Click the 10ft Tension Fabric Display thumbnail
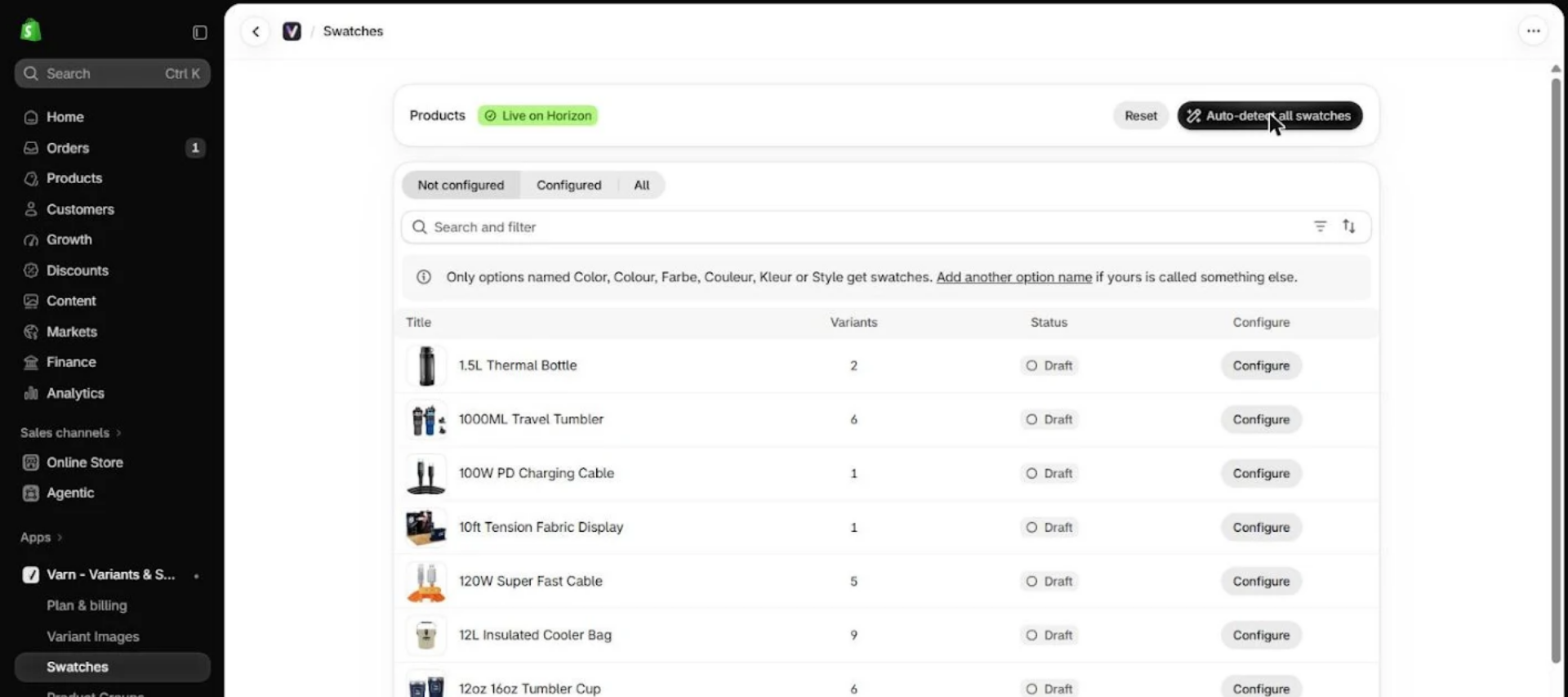 point(426,527)
